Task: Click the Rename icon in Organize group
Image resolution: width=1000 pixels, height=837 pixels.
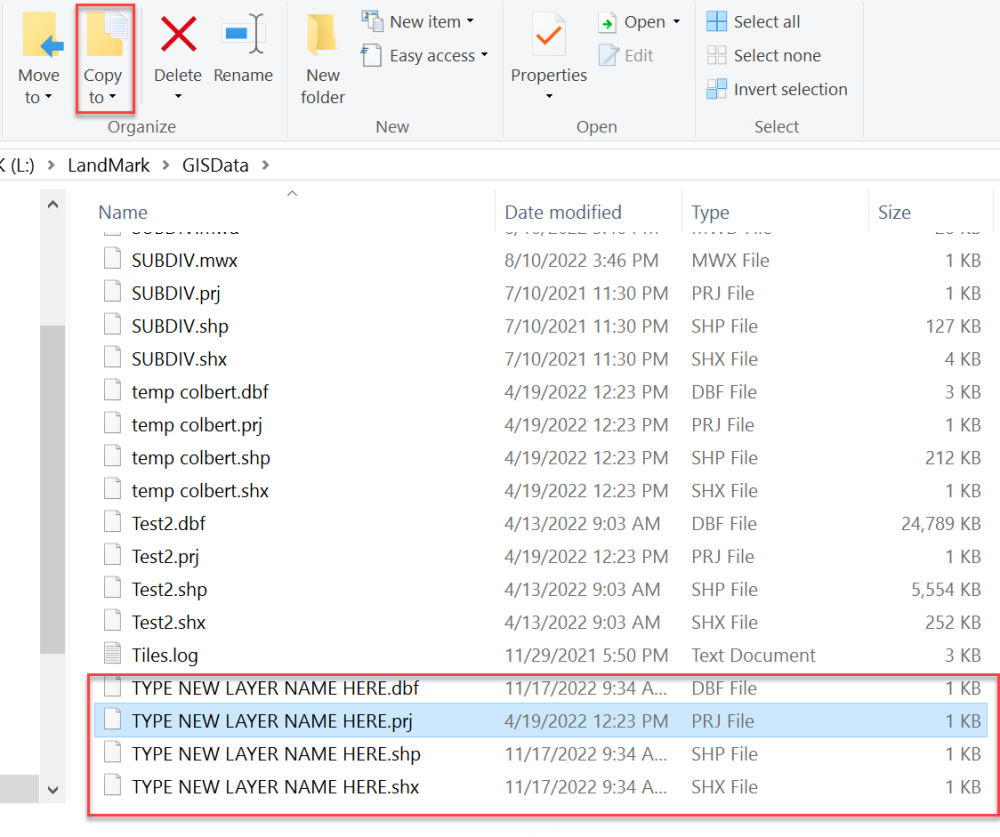Action: (x=243, y=34)
